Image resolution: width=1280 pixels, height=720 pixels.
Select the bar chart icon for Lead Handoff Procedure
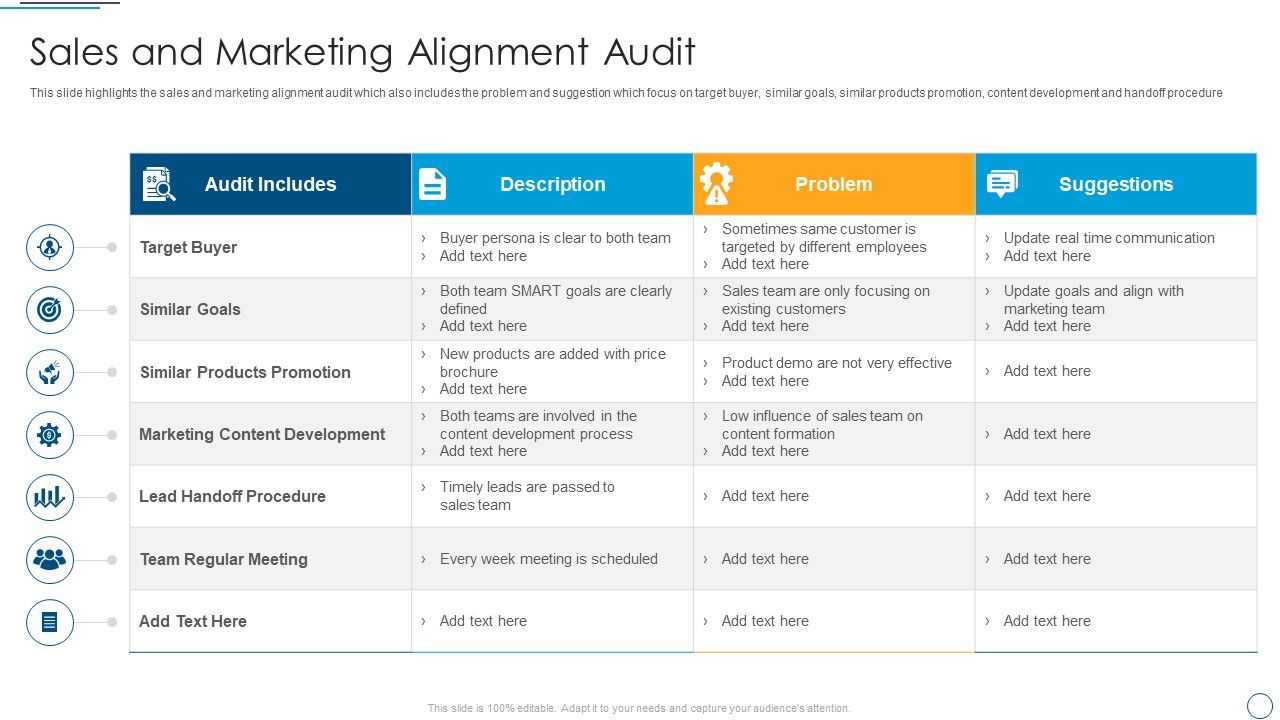[x=50, y=497]
